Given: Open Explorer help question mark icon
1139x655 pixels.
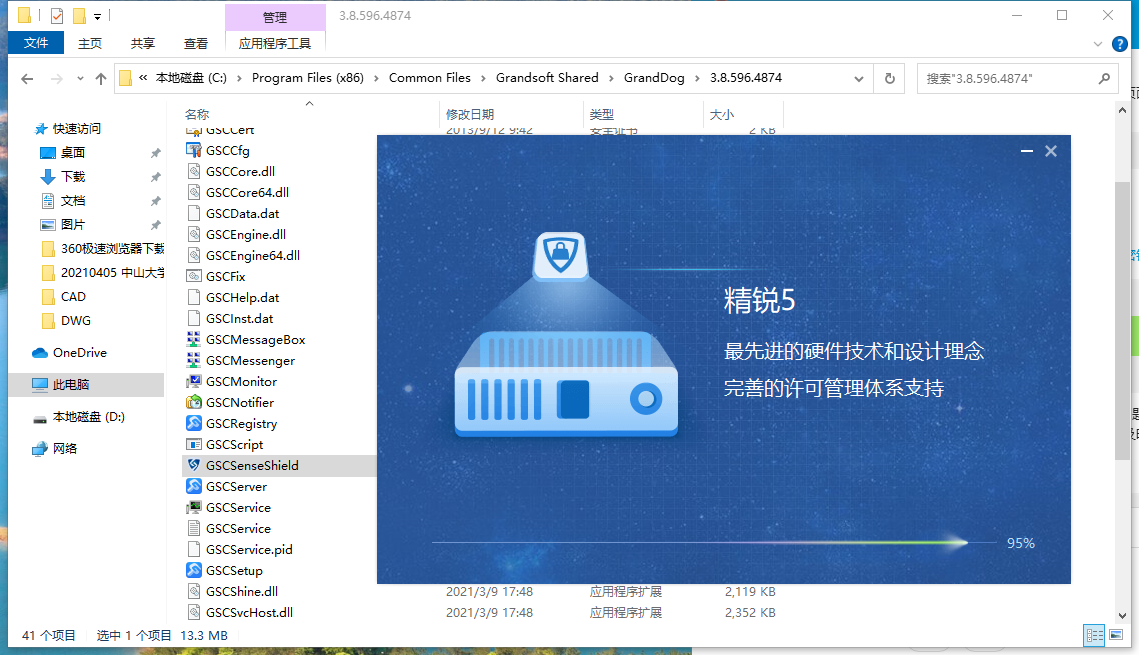Looking at the screenshot, I should [x=1119, y=44].
